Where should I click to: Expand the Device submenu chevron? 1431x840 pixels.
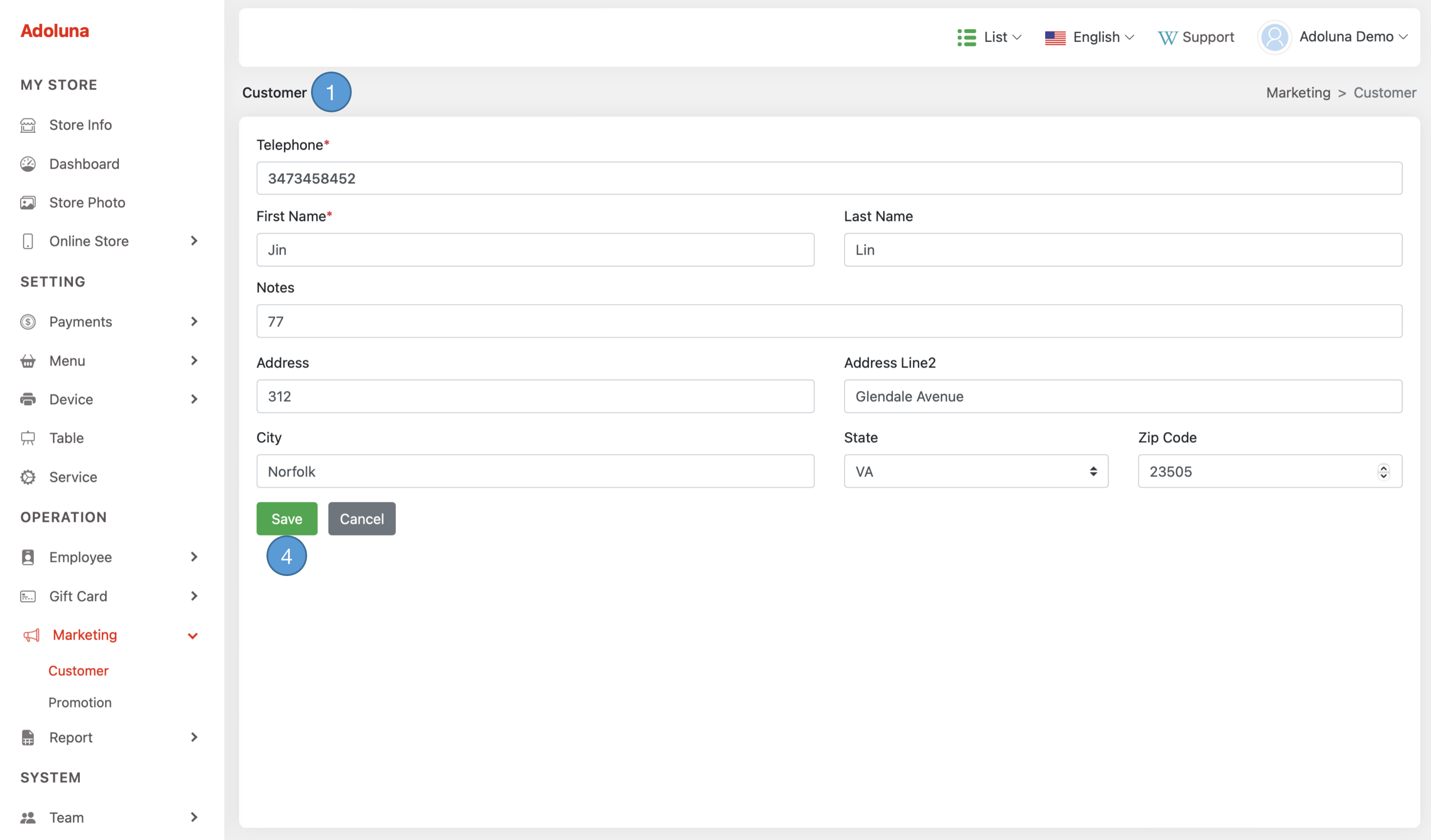pos(194,399)
